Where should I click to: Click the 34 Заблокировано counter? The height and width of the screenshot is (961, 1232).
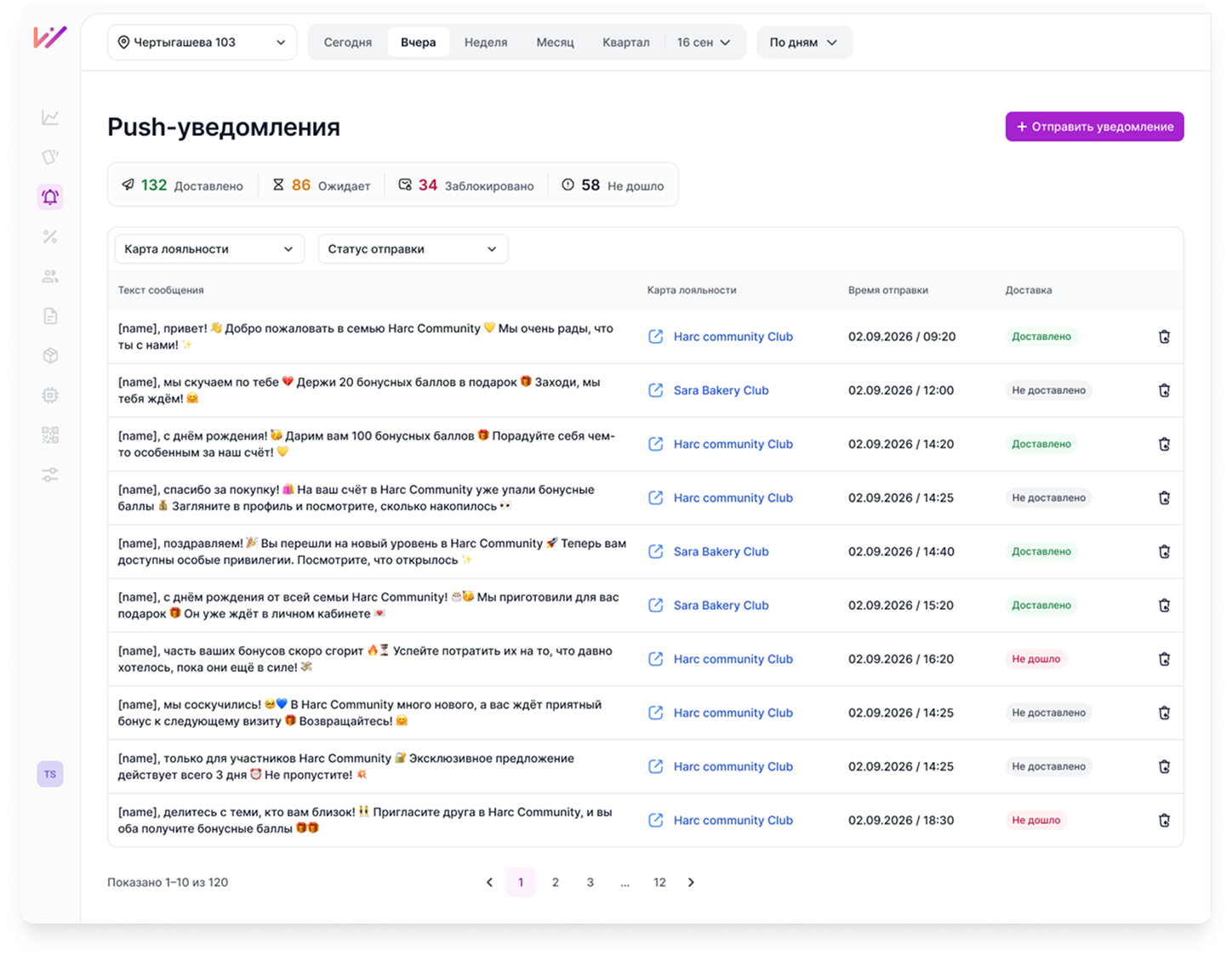[x=466, y=185]
